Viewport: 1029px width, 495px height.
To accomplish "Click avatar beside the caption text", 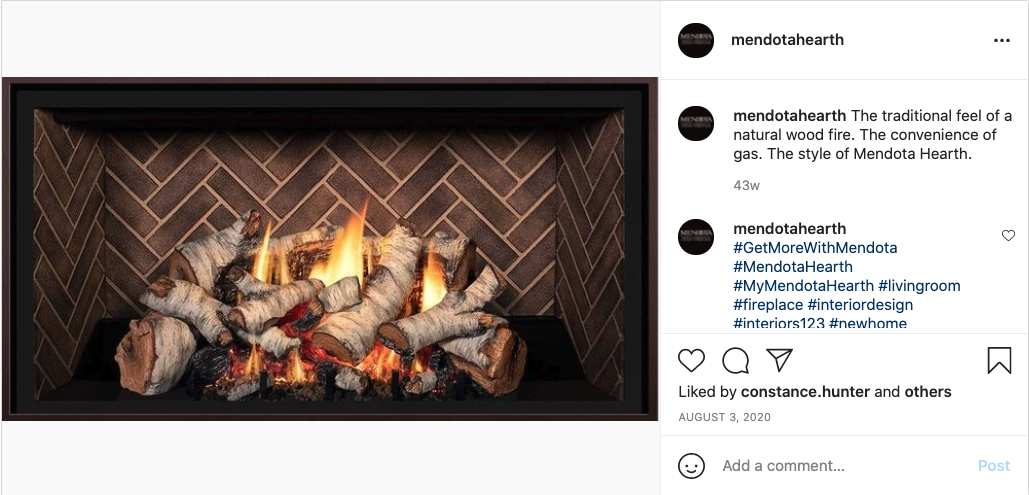I will tap(696, 123).
